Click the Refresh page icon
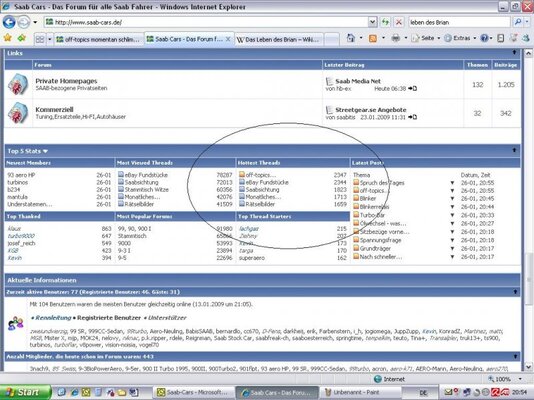 385,22
